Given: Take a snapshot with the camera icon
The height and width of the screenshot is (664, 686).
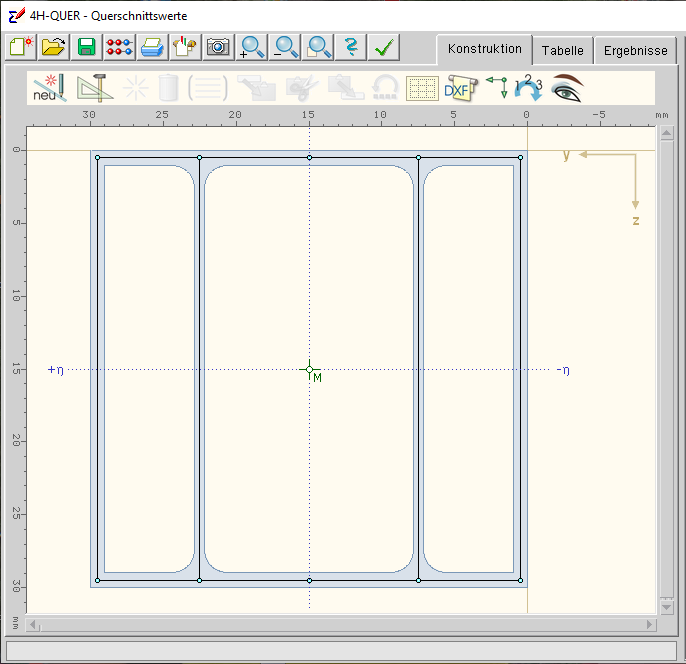Looking at the screenshot, I should pyautogui.click(x=217, y=47).
